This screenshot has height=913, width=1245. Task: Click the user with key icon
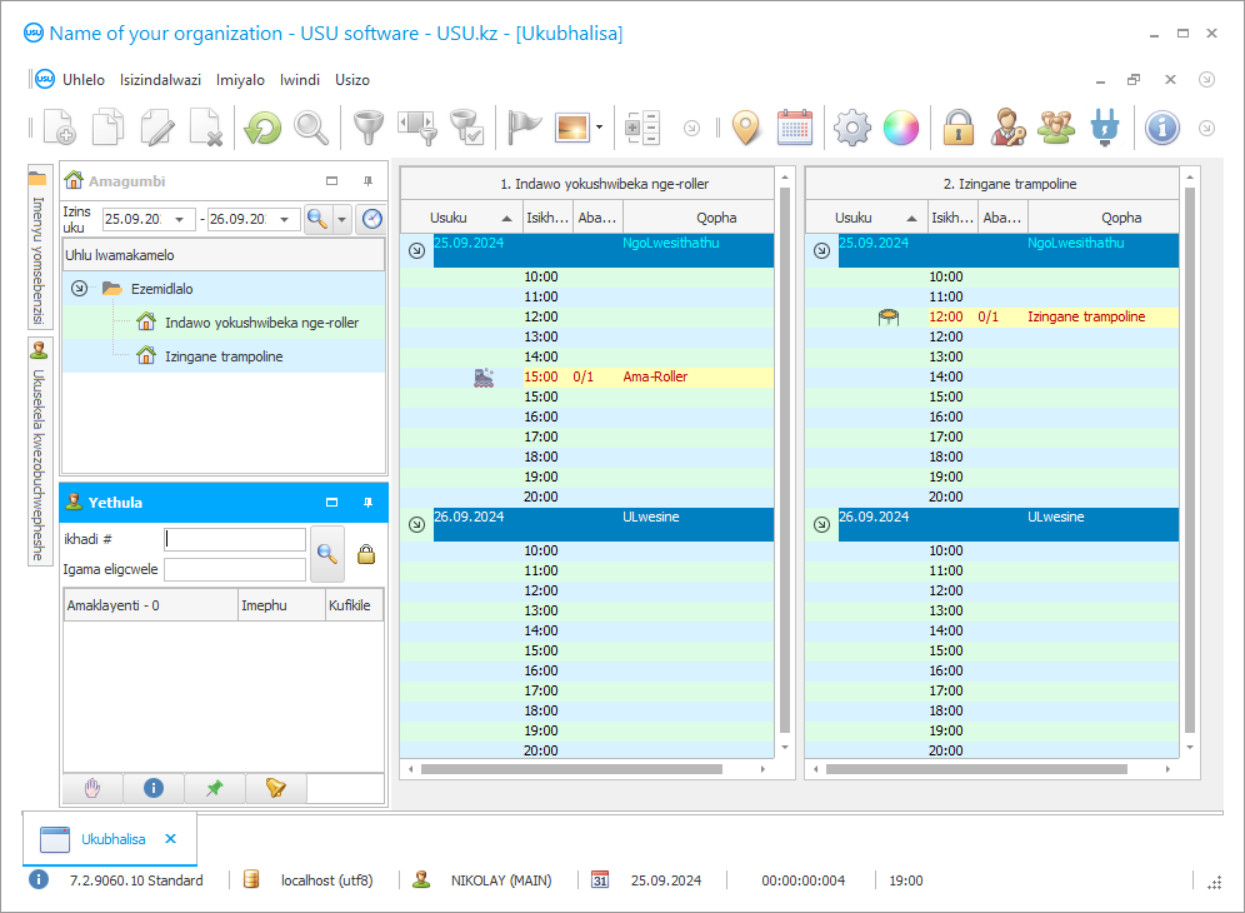(1007, 128)
